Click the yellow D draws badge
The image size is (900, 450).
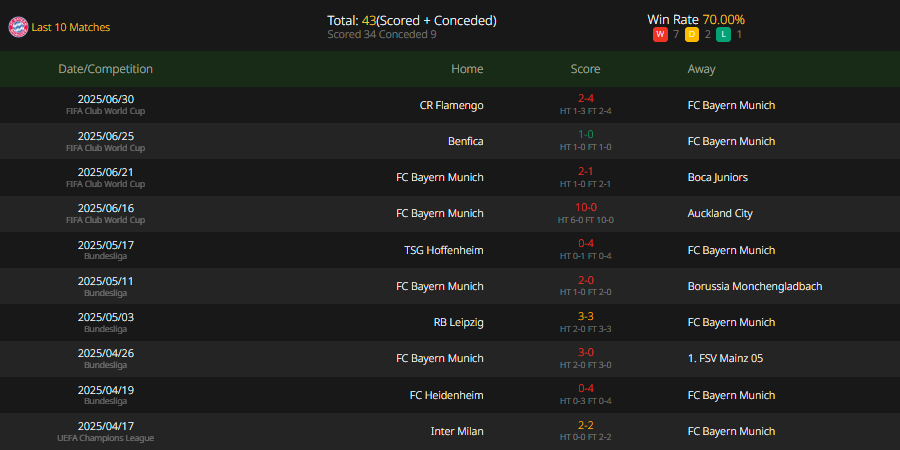[x=692, y=34]
